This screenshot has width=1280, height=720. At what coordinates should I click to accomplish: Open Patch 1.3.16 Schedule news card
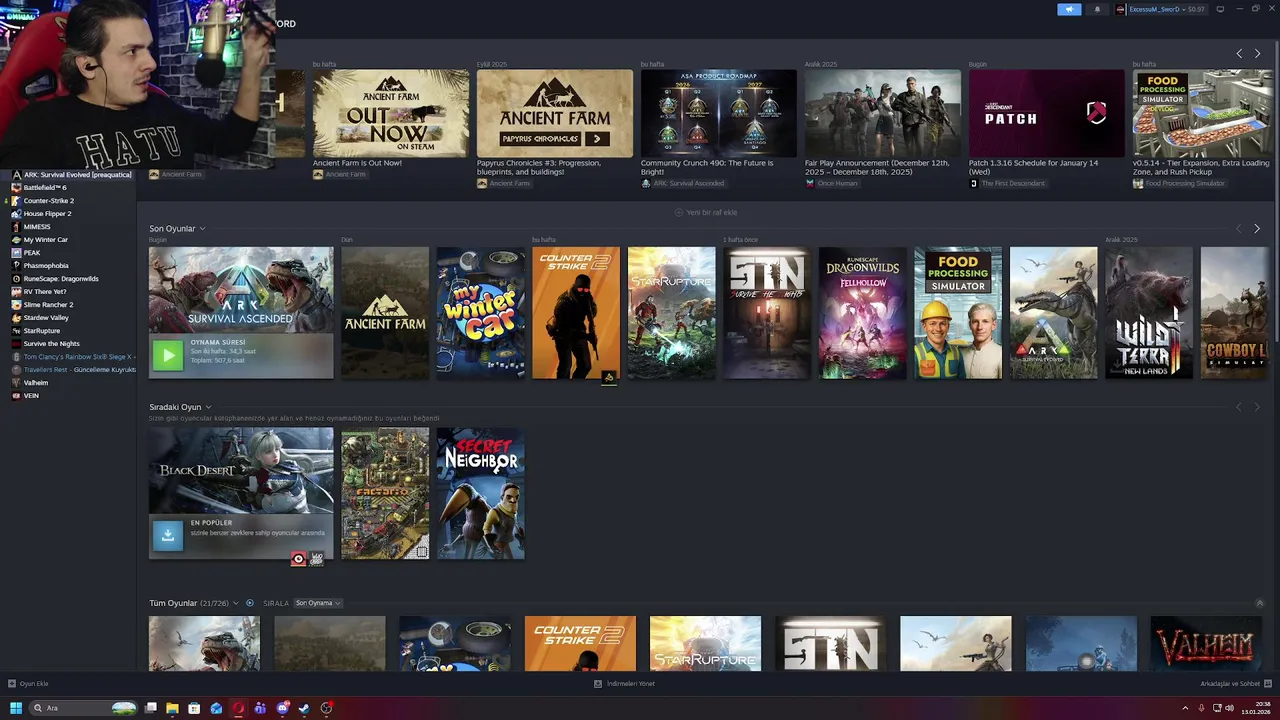pyautogui.click(x=1047, y=113)
